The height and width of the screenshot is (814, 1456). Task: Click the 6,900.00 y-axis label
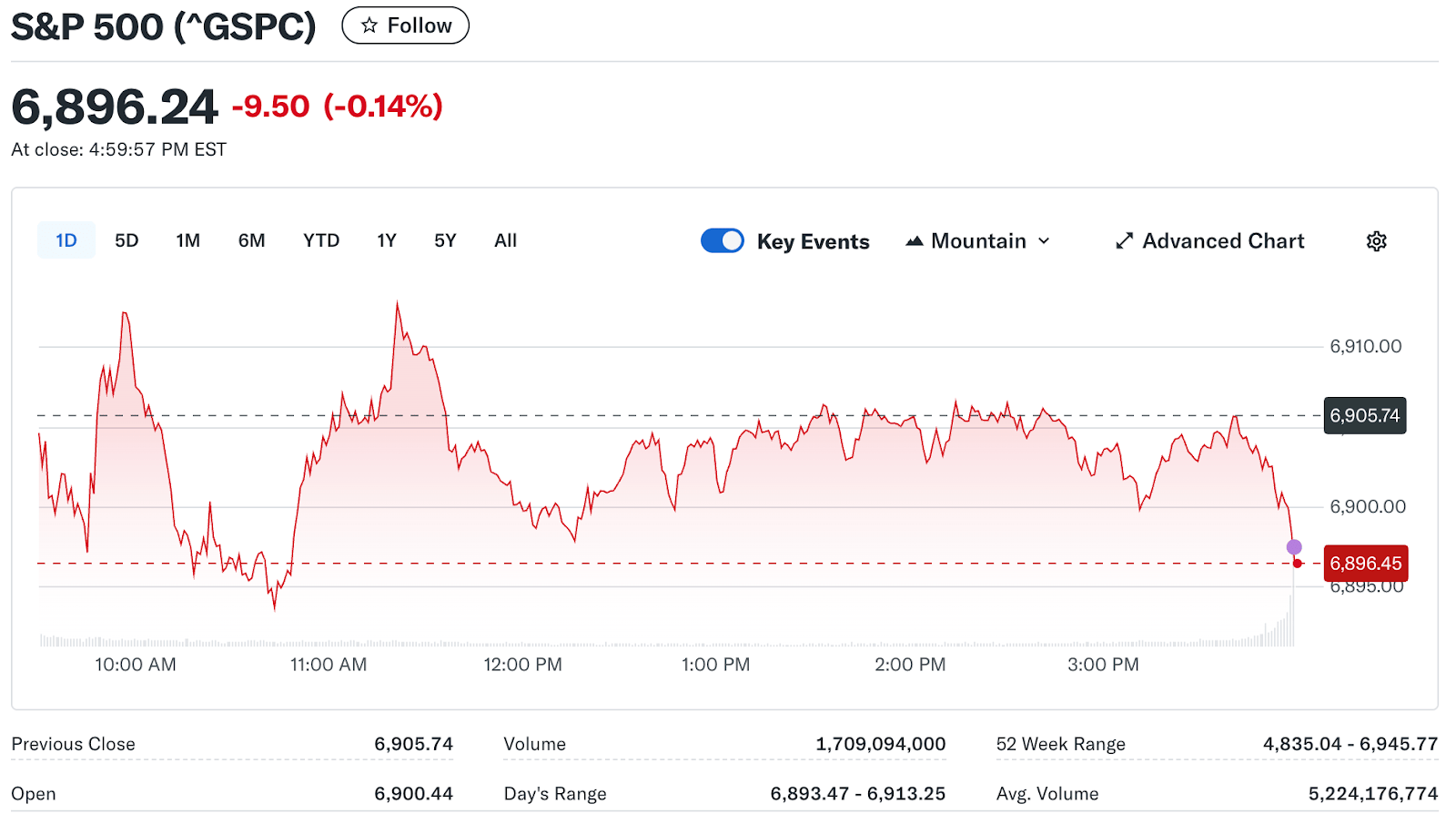[1368, 506]
